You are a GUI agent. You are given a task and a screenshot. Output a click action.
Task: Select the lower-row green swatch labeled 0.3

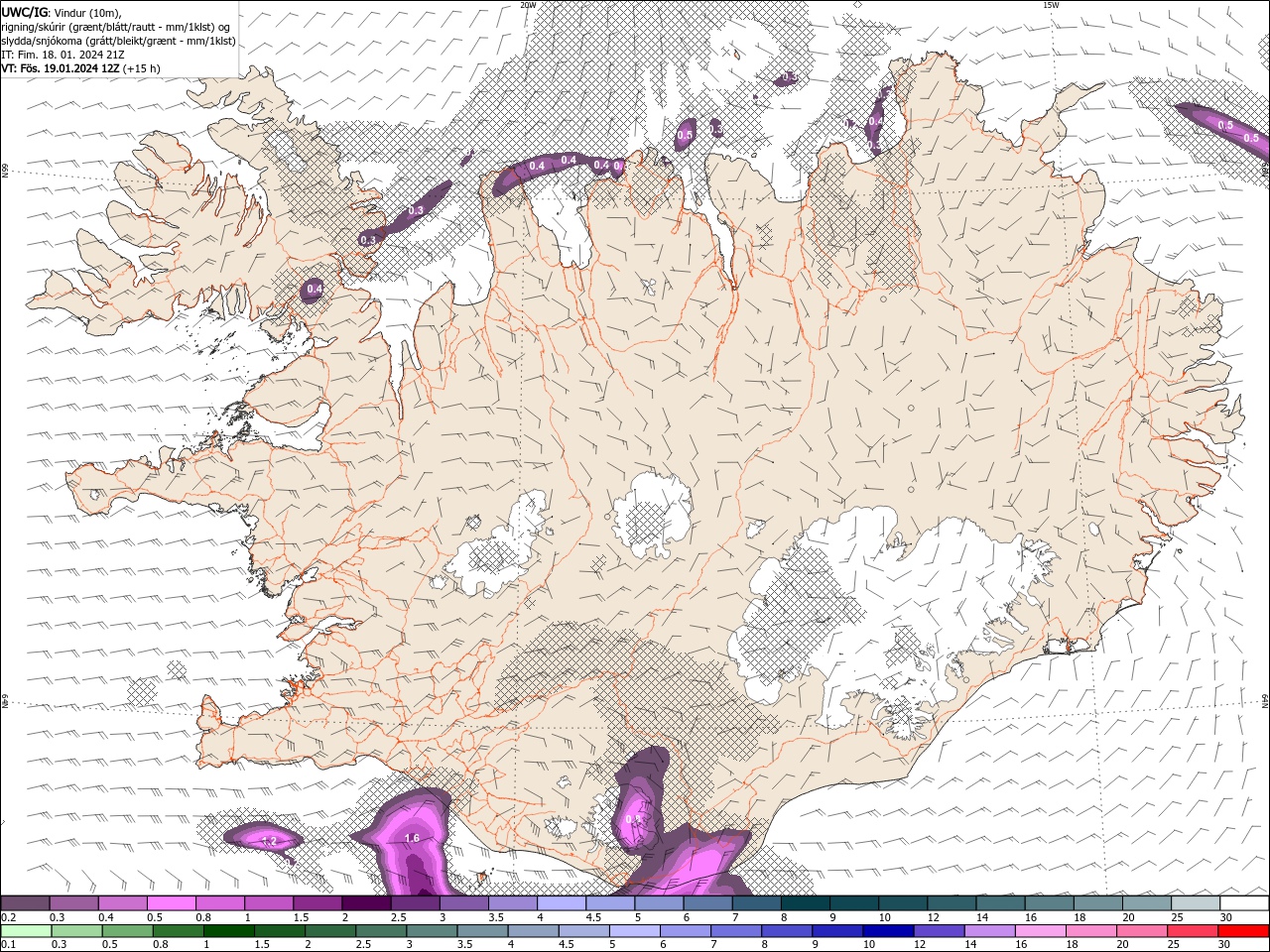[x=77, y=931]
